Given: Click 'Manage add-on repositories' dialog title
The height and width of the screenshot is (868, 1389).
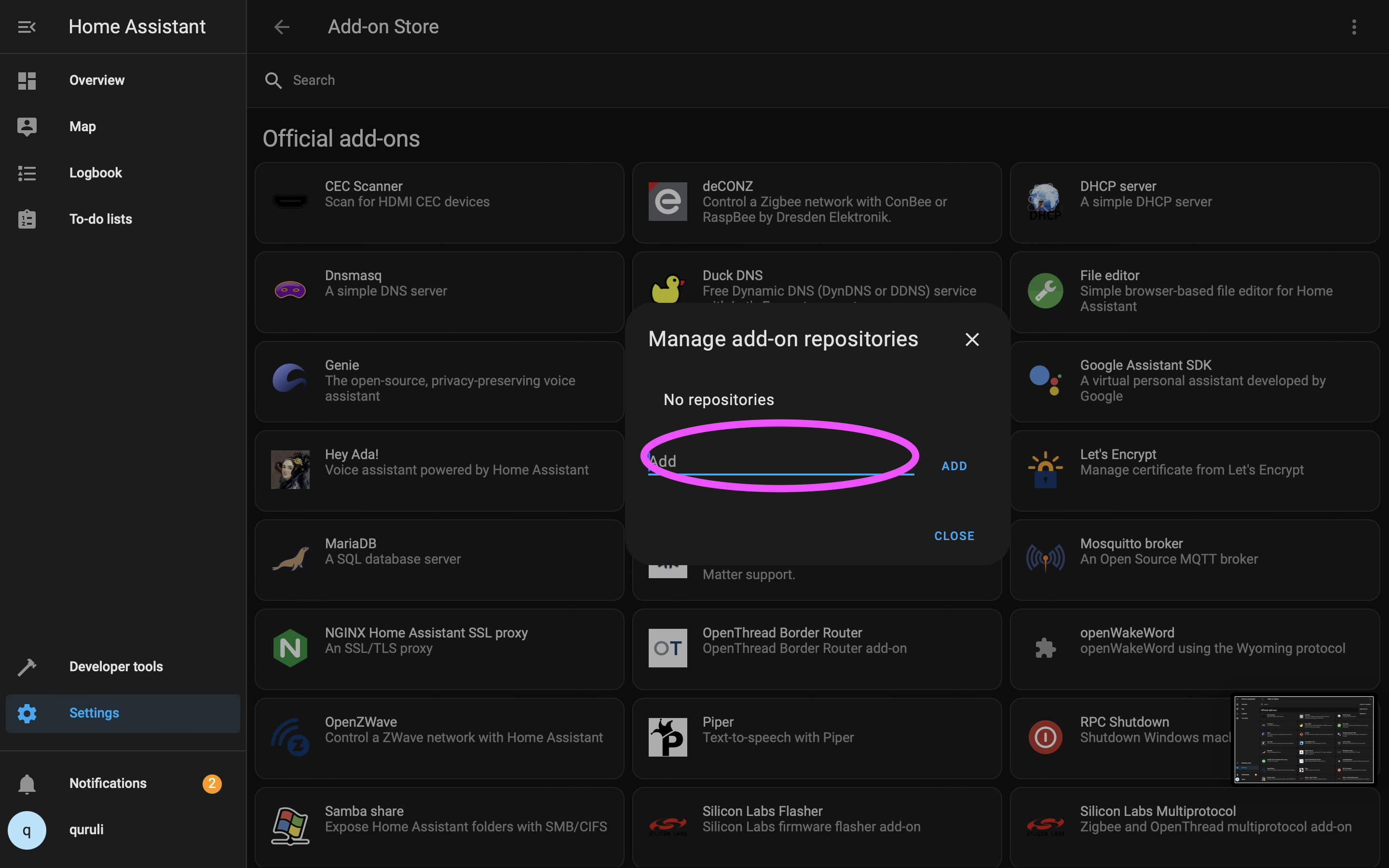Looking at the screenshot, I should pos(783,339).
